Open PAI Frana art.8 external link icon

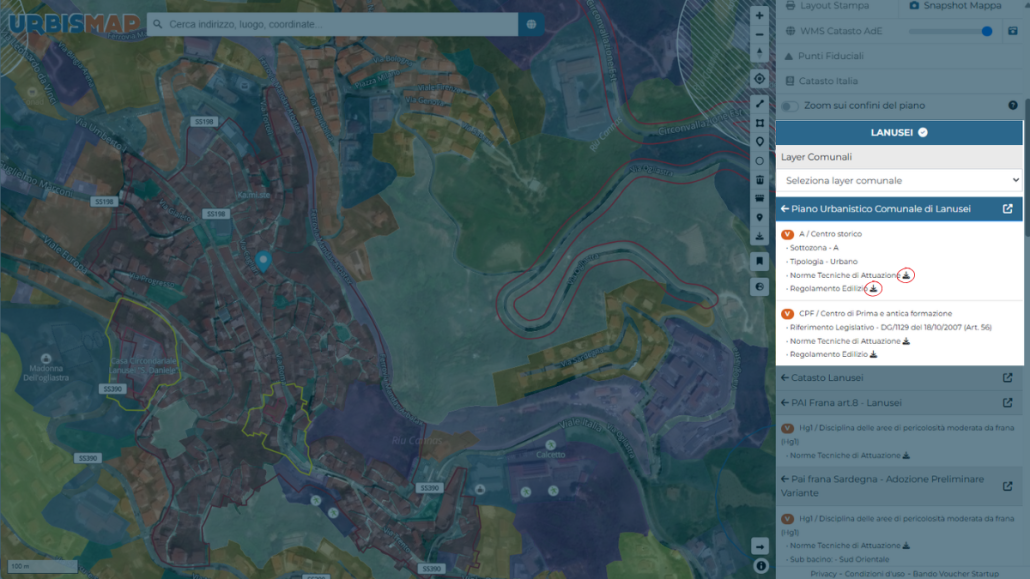(1007, 403)
